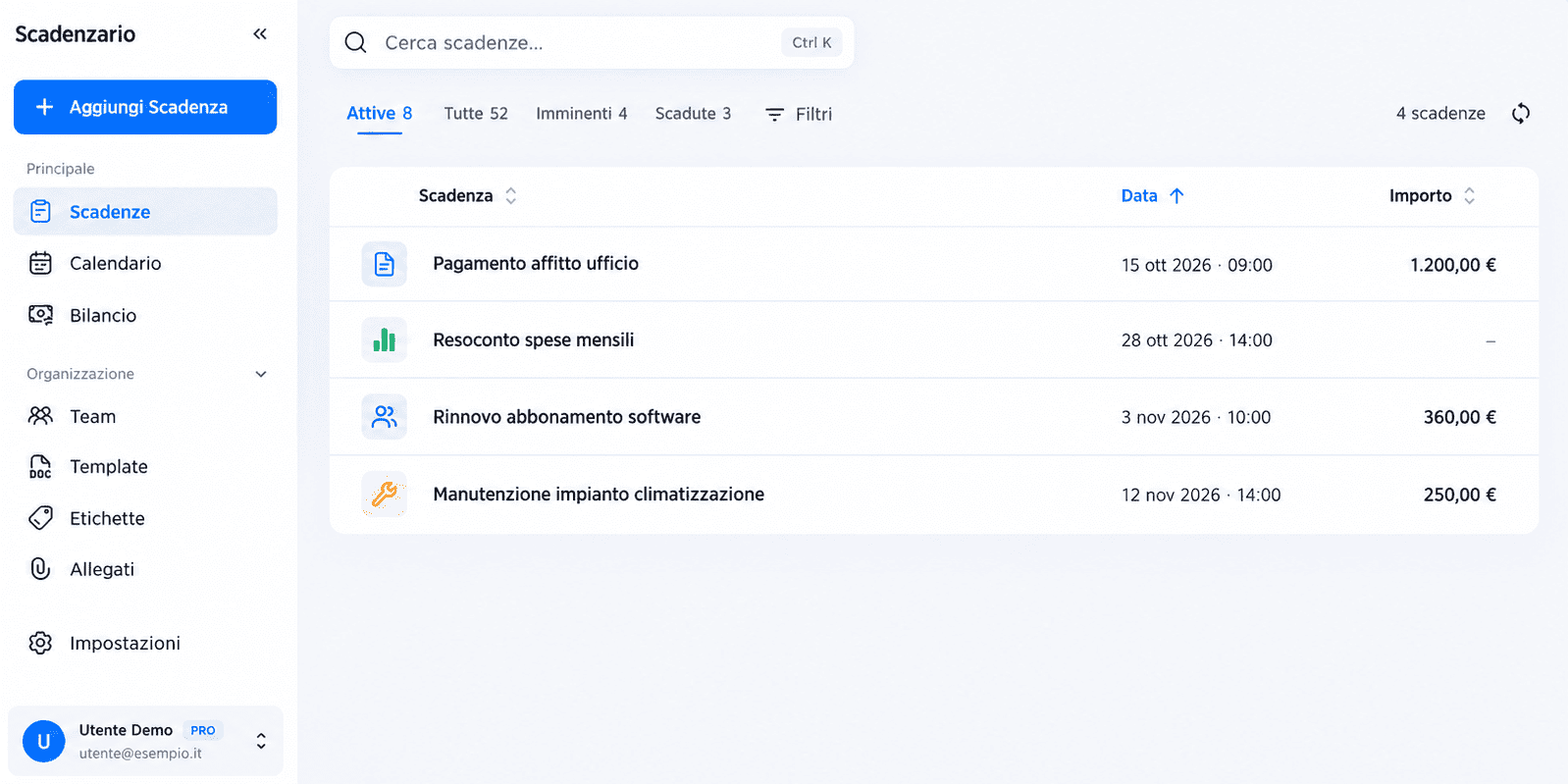Screen dimensions: 1568x784
Task: Sort the table by Scadenza column
Action: pyautogui.click(x=468, y=196)
